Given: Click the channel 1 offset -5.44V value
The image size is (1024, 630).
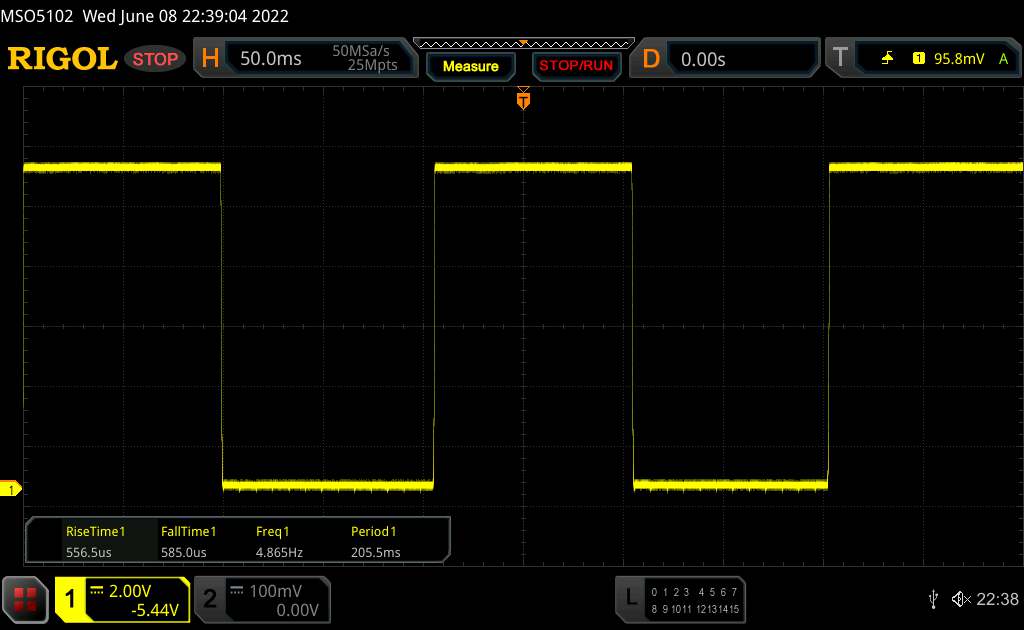Looking at the screenshot, I should 155,610.
